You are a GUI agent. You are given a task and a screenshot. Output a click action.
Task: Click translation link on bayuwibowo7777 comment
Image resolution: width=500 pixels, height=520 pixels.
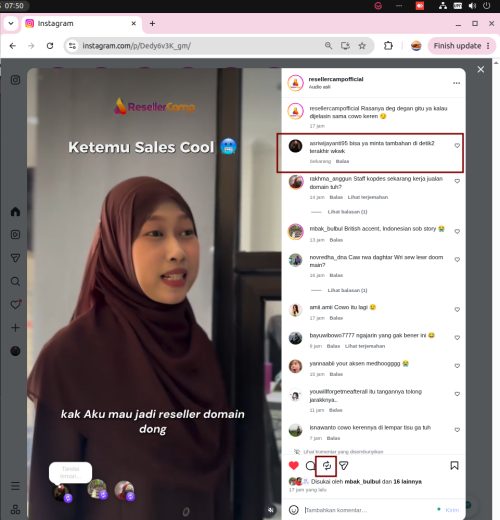tap(365, 346)
